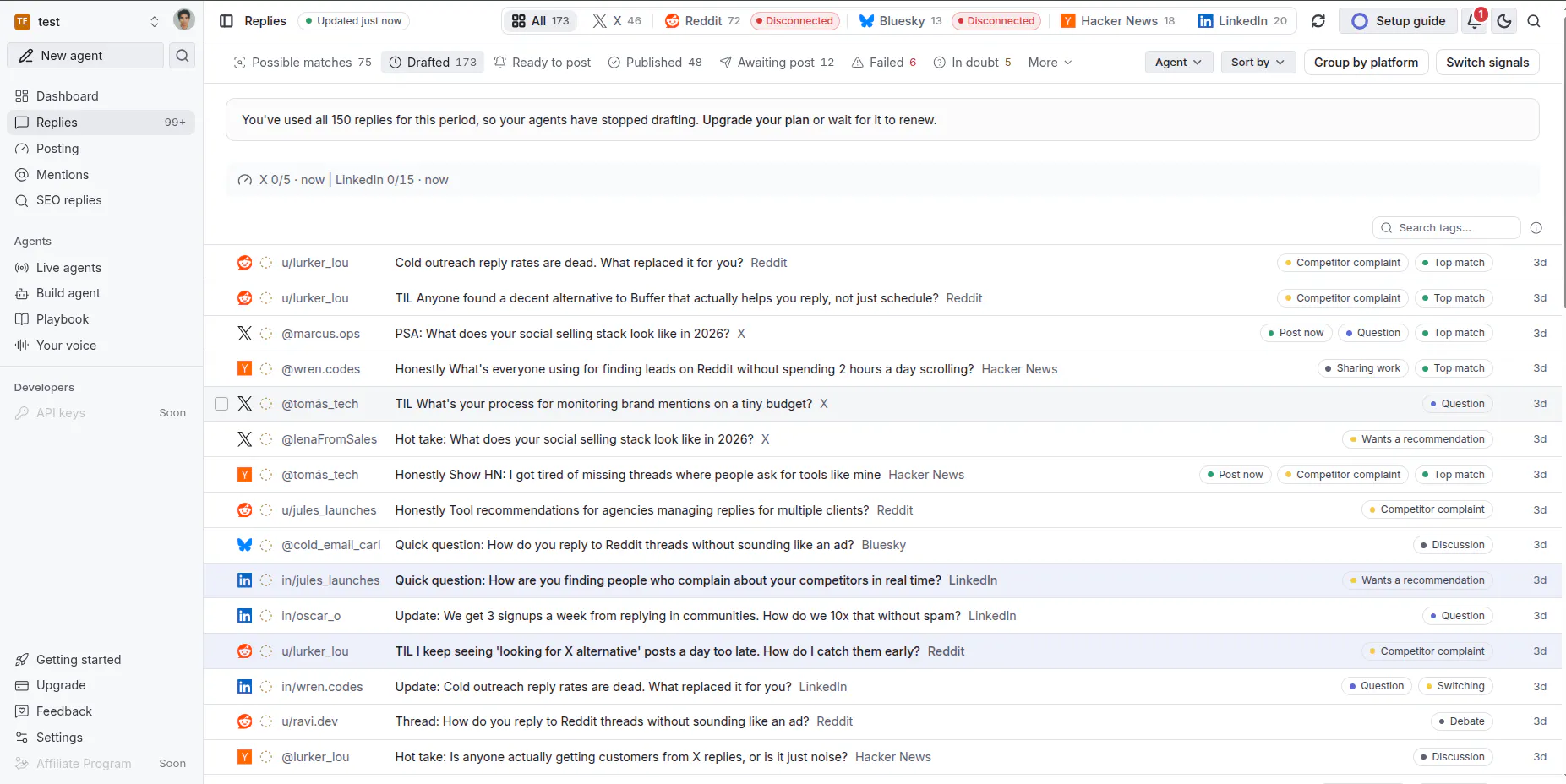Screen dimensions: 1566x784
Task: Open Settings in sidebar
Action: 101,738
